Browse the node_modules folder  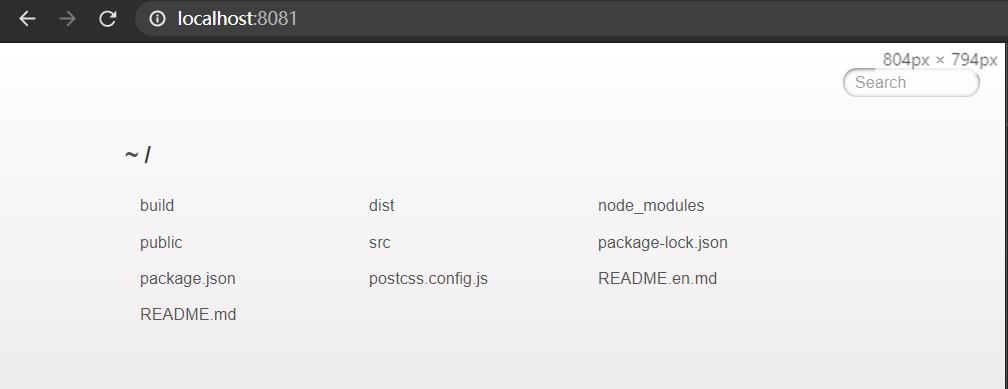(x=651, y=206)
